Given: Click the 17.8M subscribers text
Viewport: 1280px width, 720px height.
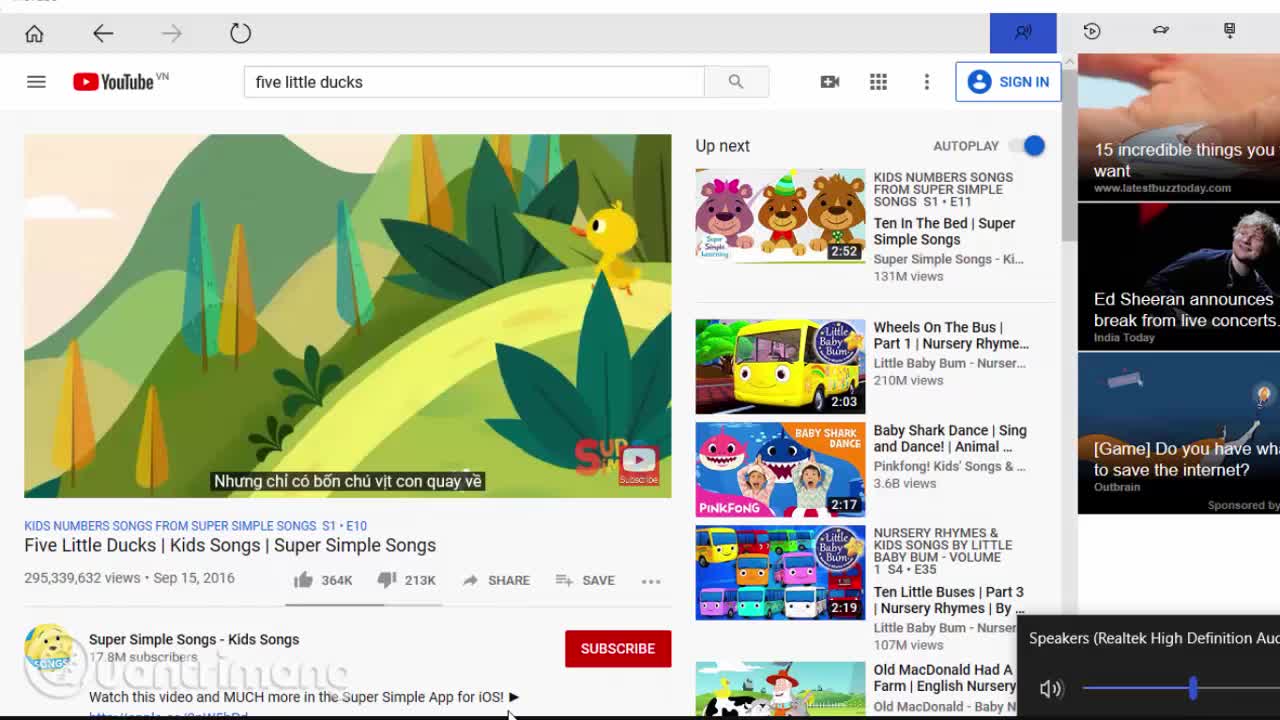Looking at the screenshot, I should click(x=143, y=657).
